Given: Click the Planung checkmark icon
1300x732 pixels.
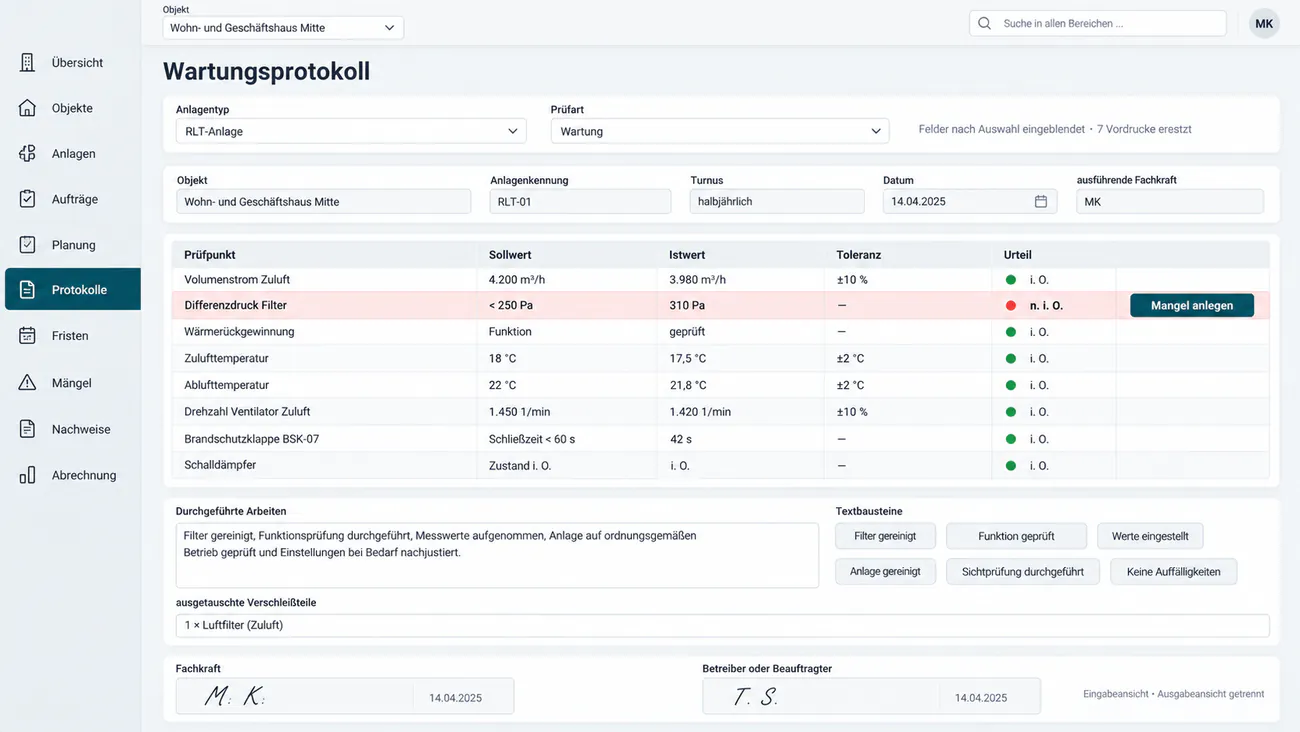Looking at the screenshot, I should pyautogui.click(x=27, y=245).
